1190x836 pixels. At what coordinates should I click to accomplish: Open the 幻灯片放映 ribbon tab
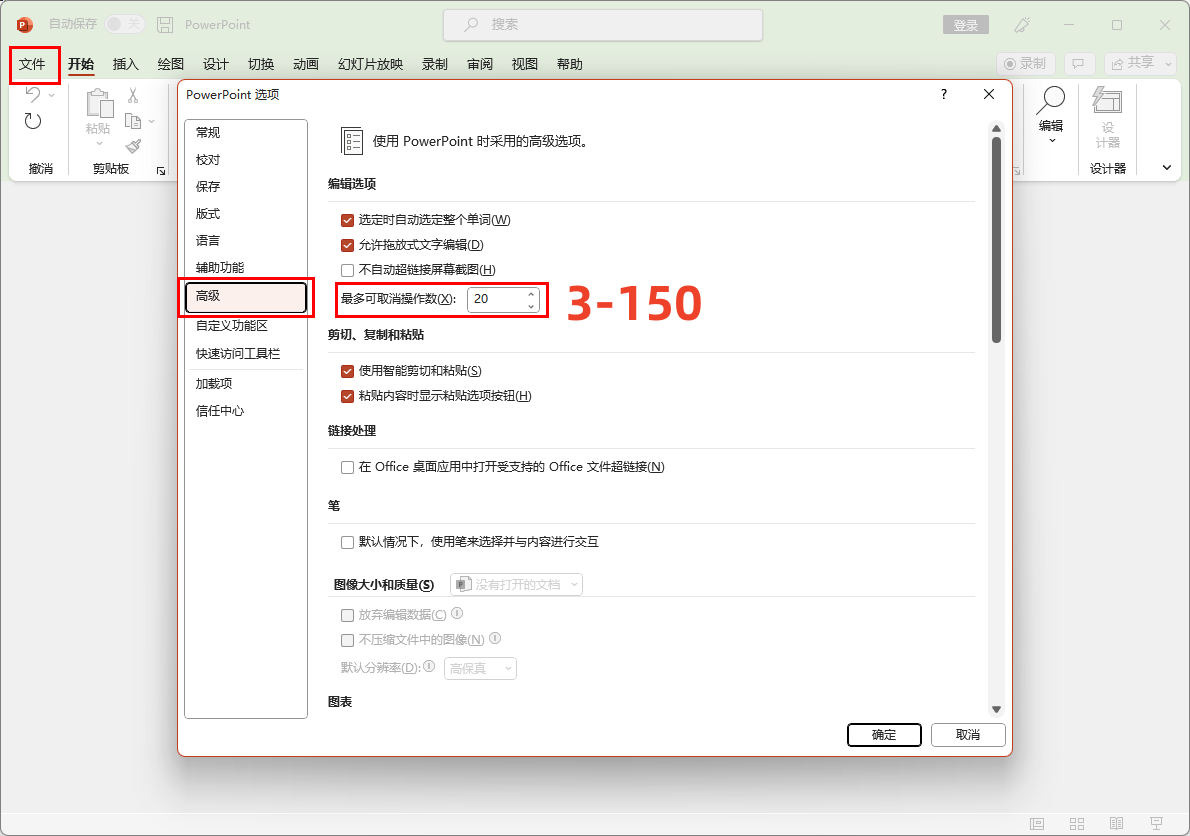click(370, 64)
